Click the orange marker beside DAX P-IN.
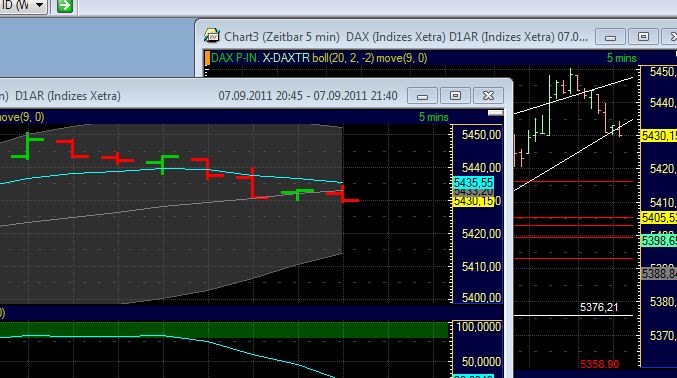This screenshot has width=677, height=378. (207, 58)
